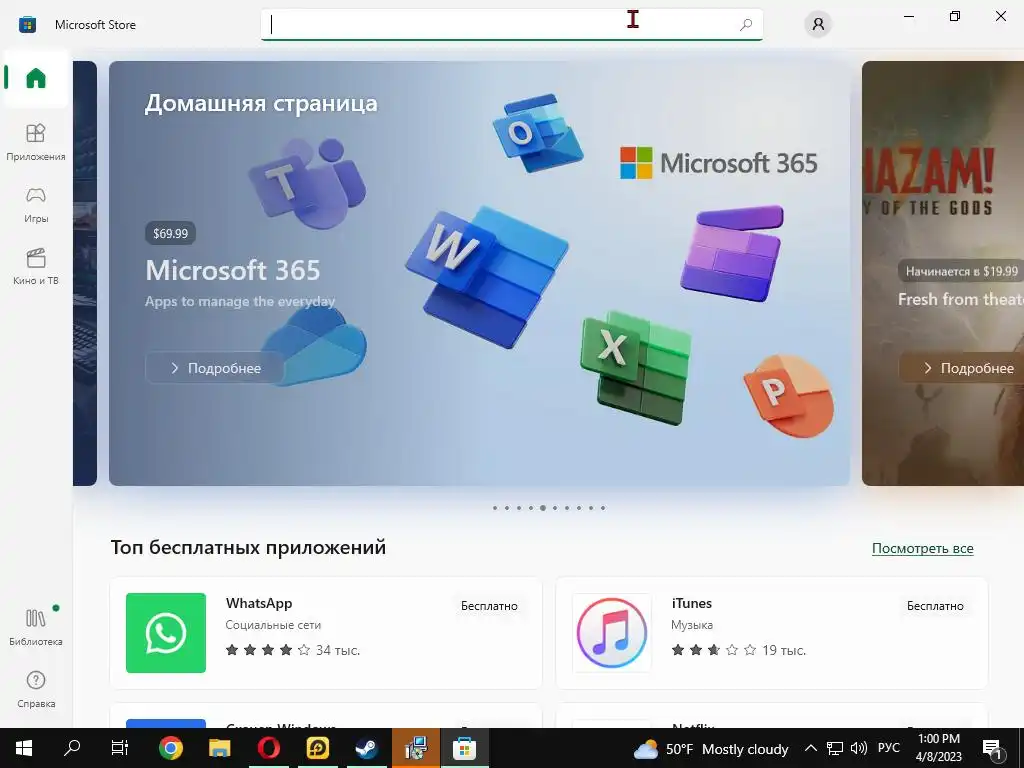This screenshot has height=768, width=1024.
Task: Open Steam from the taskbar
Action: coord(366,748)
